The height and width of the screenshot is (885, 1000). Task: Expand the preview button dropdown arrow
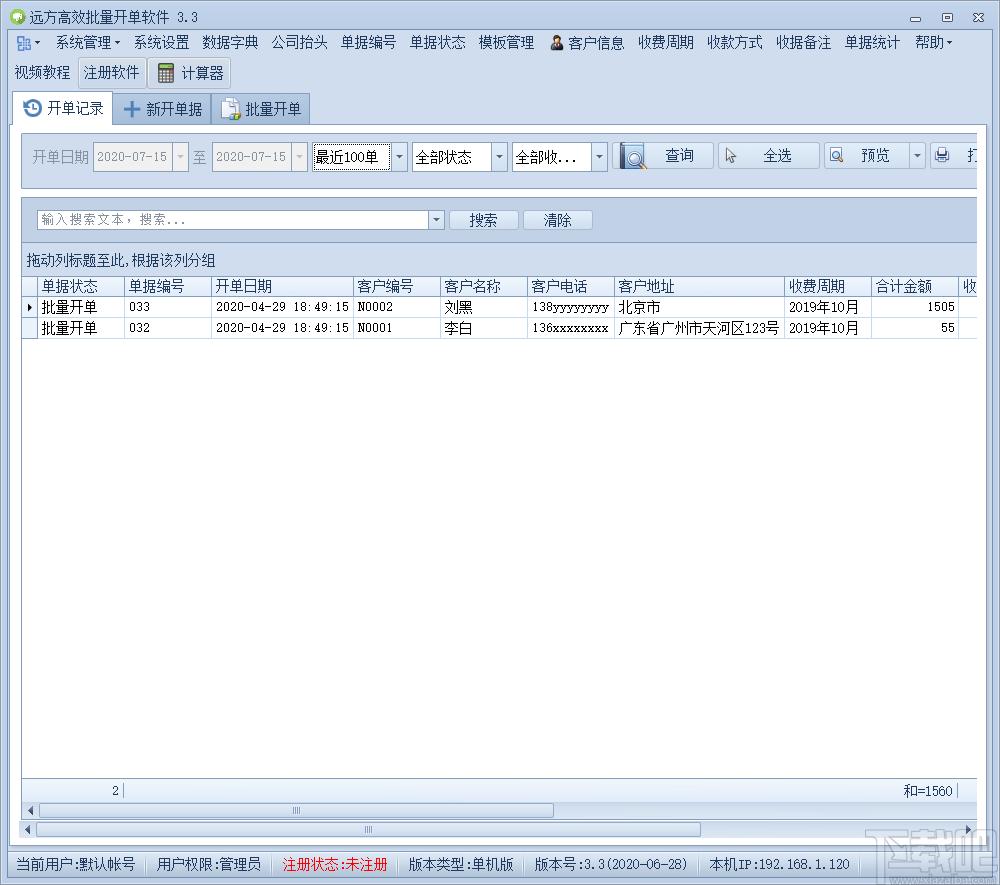[x=916, y=156]
